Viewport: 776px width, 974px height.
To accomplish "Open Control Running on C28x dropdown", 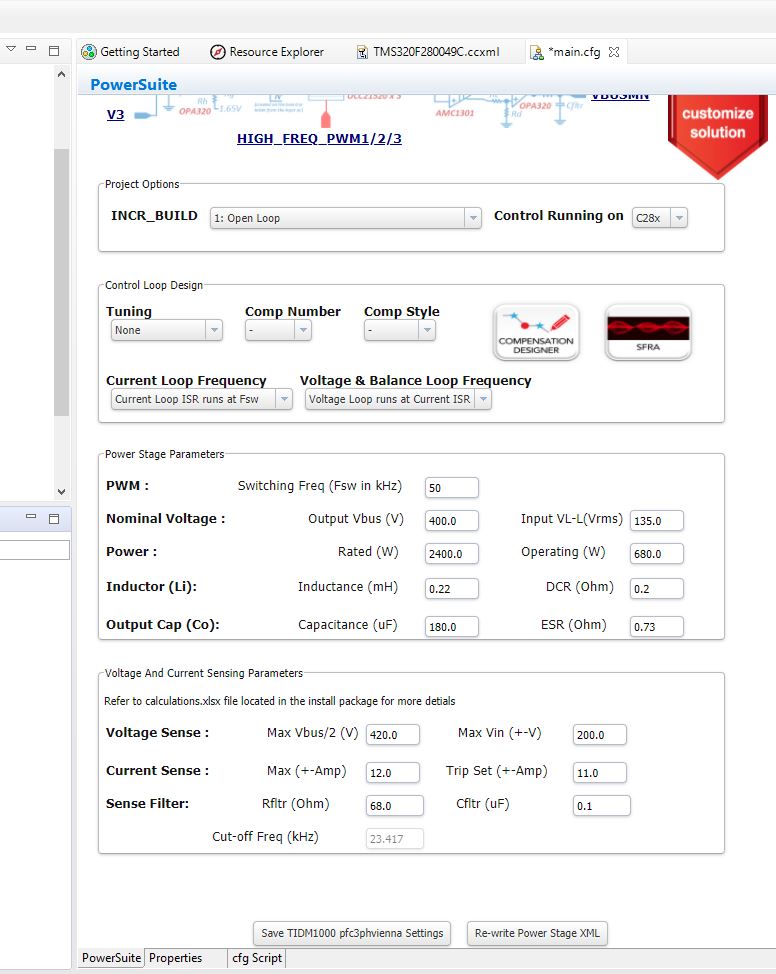I will [659, 218].
